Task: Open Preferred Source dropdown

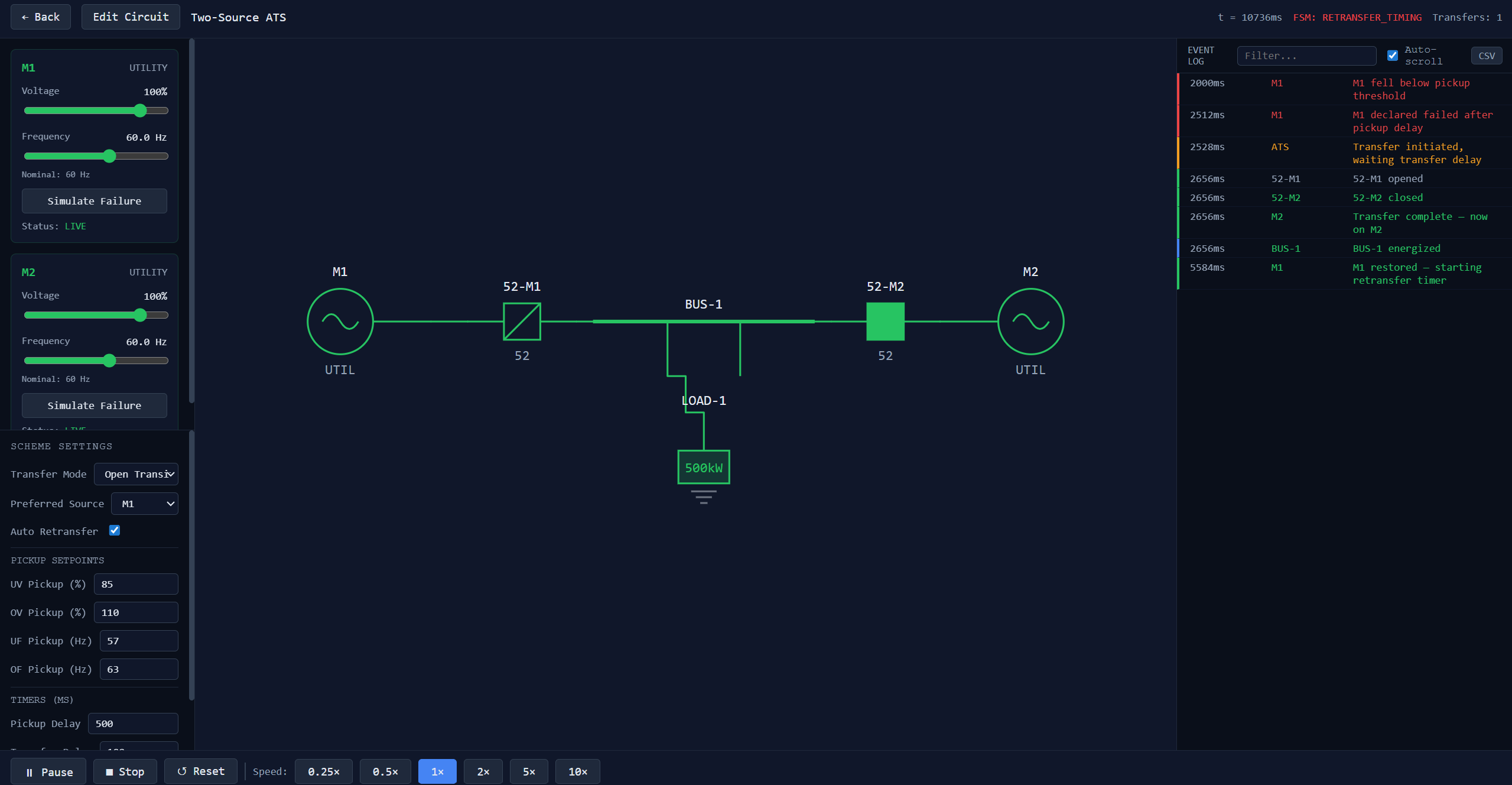Action: click(145, 504)
